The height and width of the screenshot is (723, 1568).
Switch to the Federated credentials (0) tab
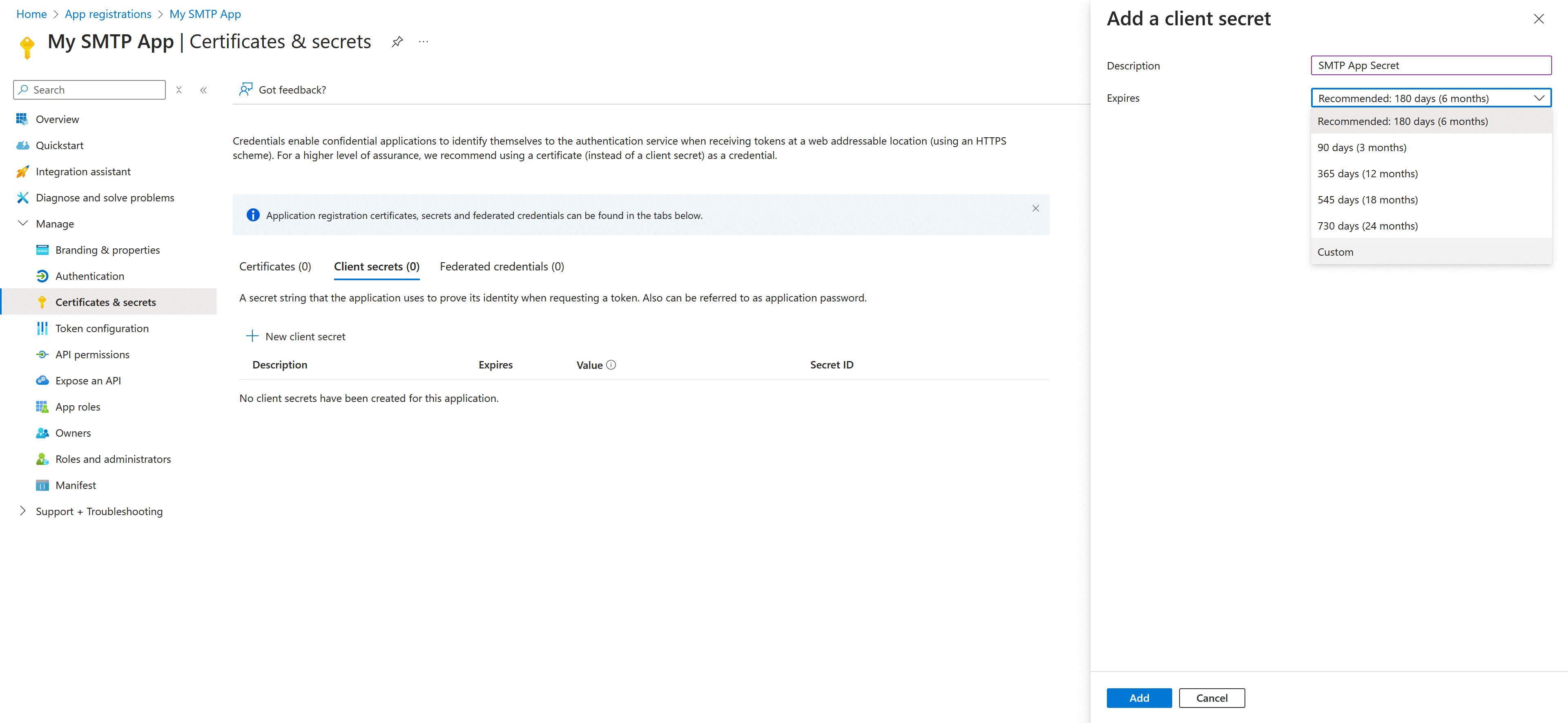pyautogui.click(x=502, y=267)
